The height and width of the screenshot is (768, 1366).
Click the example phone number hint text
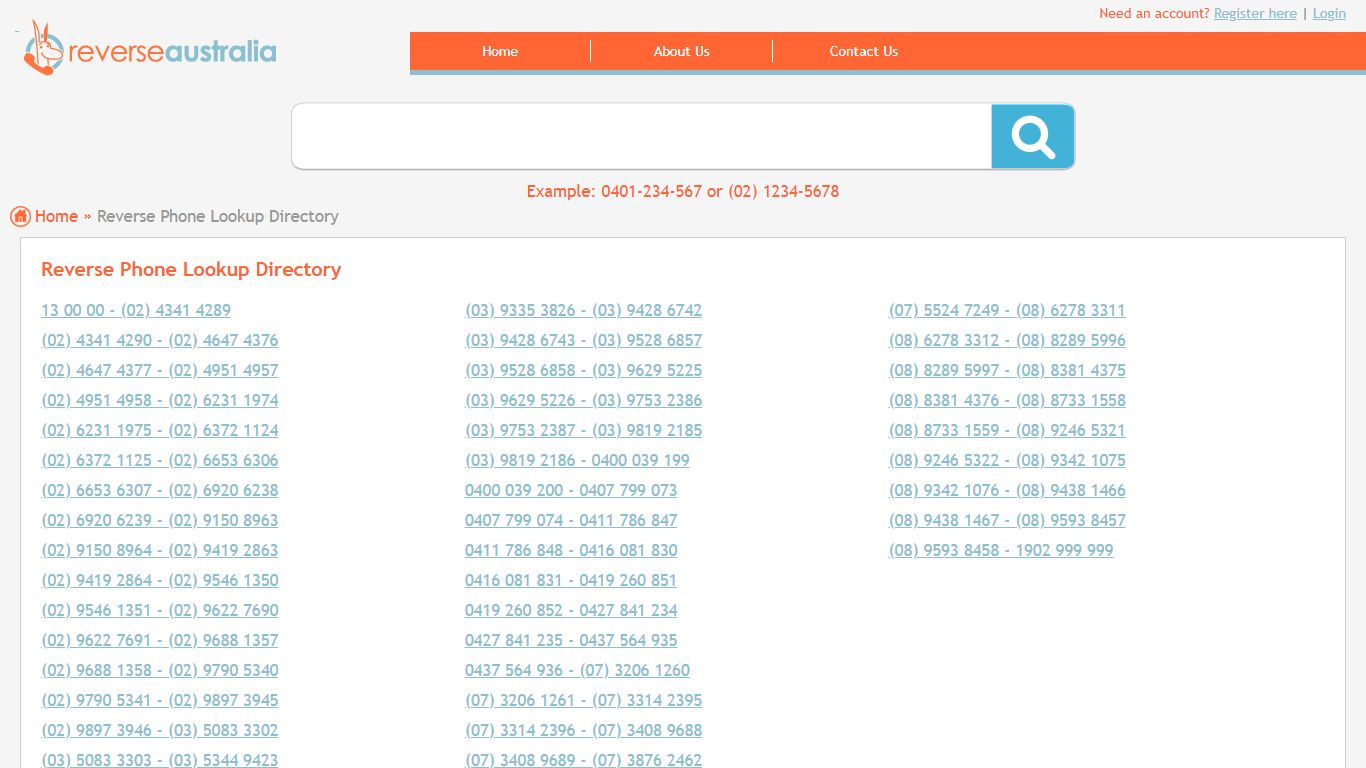click(x=683, y=191)
